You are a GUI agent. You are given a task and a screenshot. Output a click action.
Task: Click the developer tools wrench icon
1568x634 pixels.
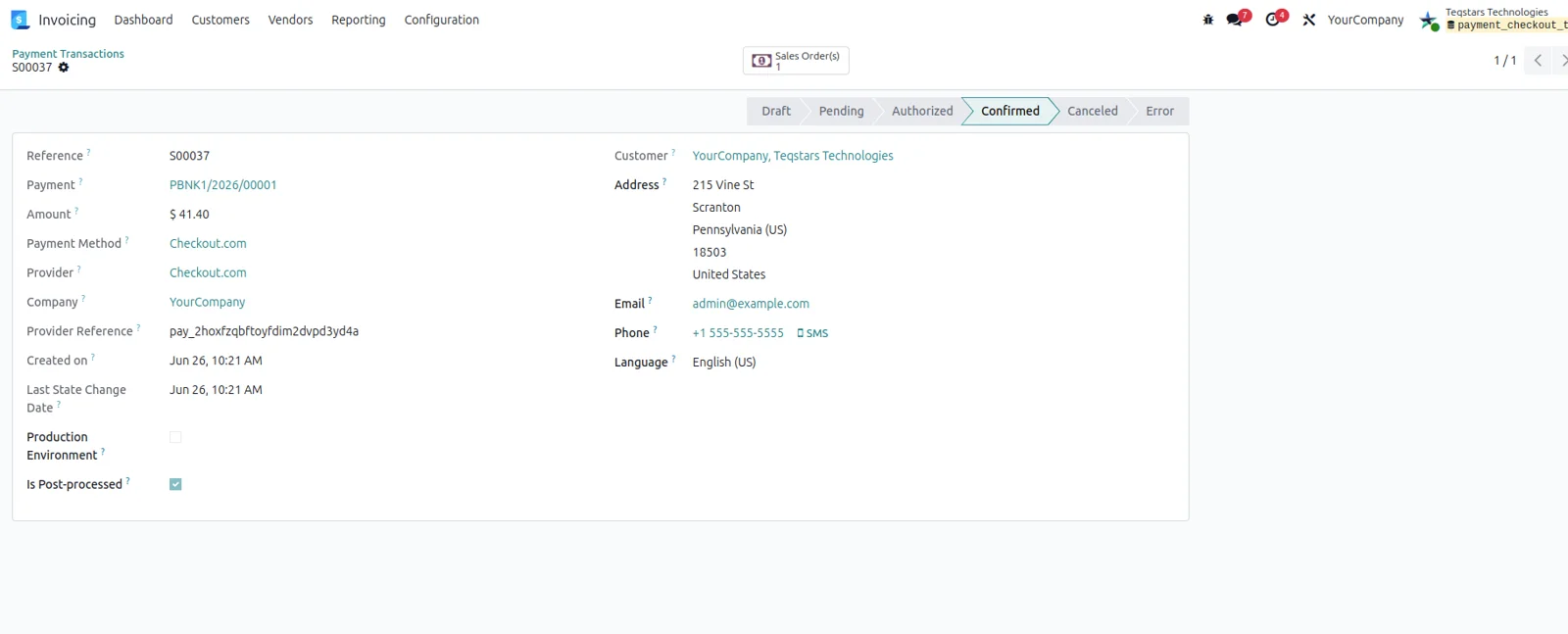click(x=1309, y=20)
